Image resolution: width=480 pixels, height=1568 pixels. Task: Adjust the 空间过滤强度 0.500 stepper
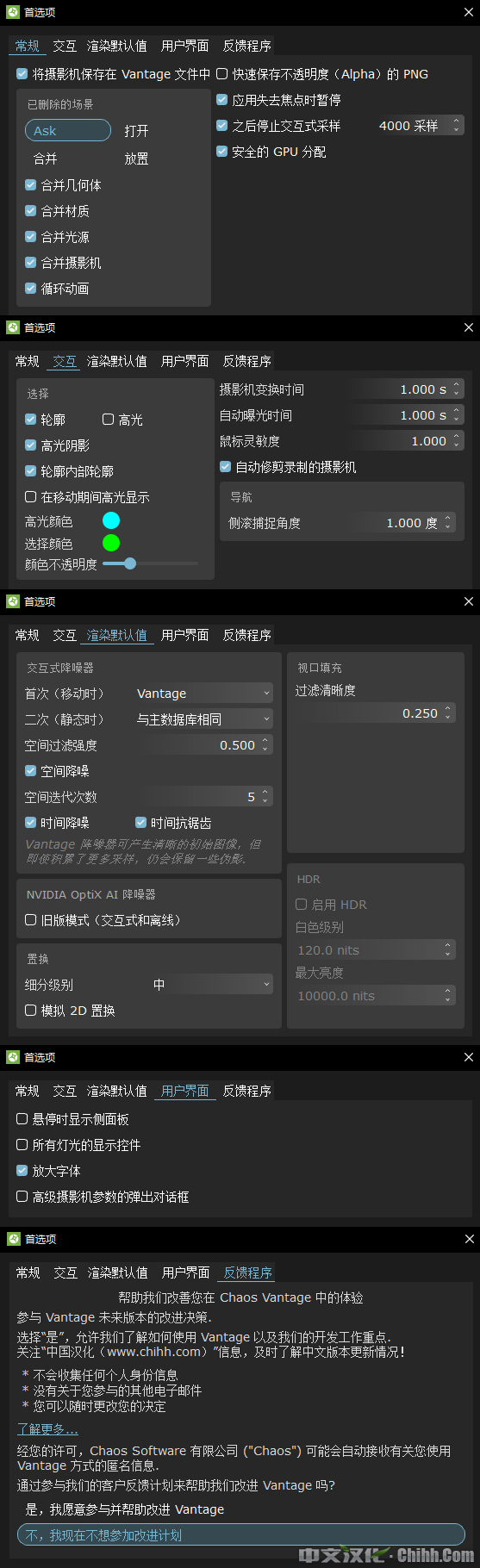tap(265, 745)
